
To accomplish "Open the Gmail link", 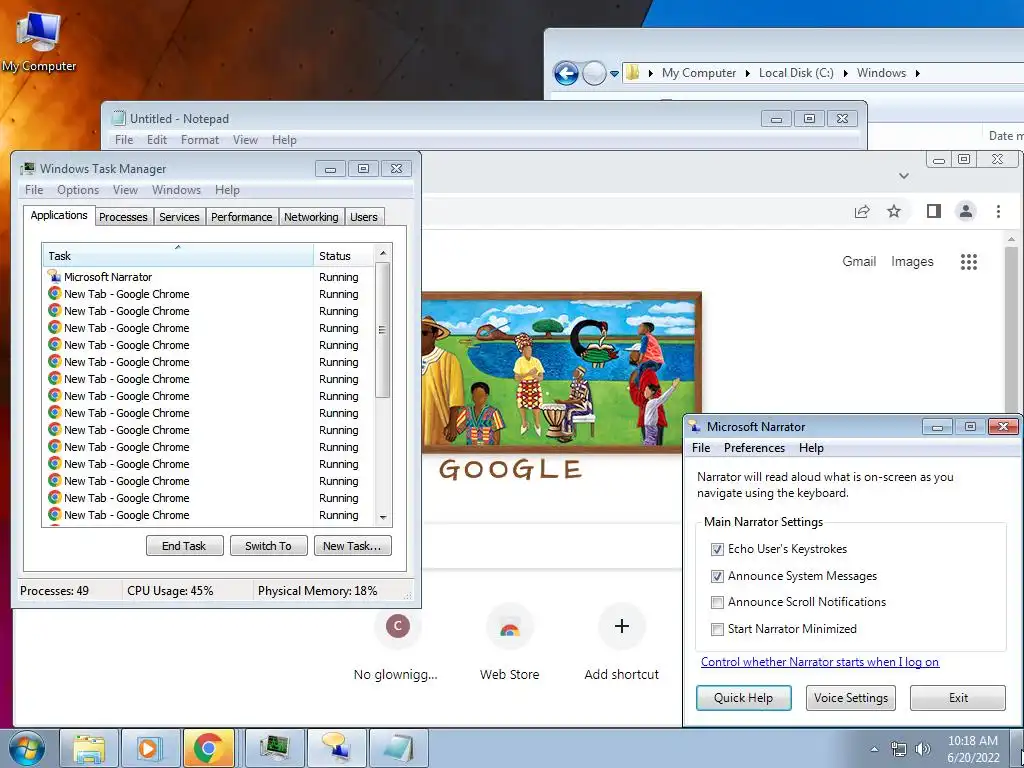I will point(859,261).
